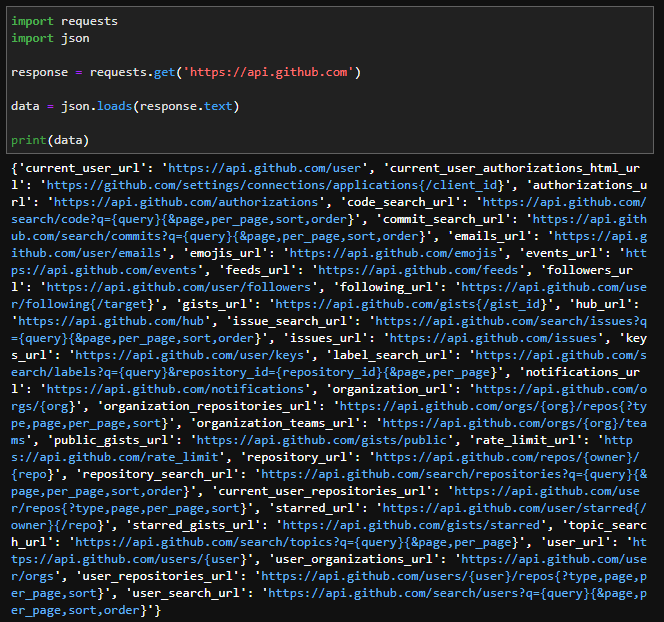Click the 'commit_search_url' key in output

click(443, 219)
